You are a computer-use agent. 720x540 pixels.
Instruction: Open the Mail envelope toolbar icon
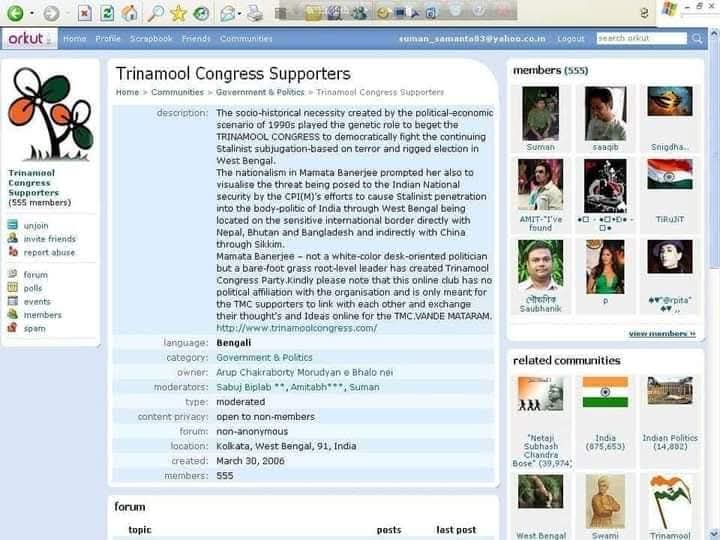point(228,13)
